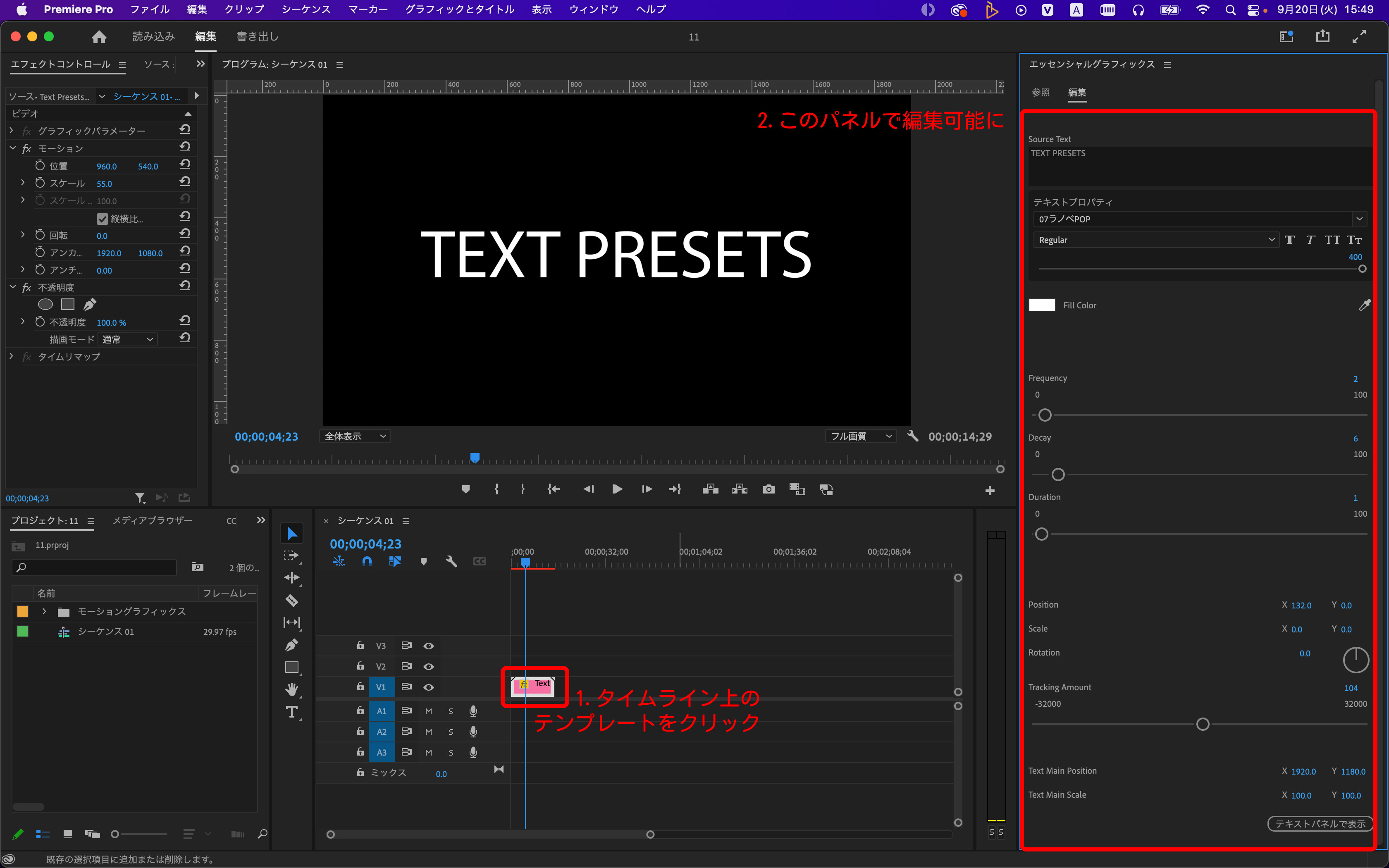This screenshot has width=1389, height=868.
Task: Click free draw bezier opacity mask pen
Action: [90, 304]
